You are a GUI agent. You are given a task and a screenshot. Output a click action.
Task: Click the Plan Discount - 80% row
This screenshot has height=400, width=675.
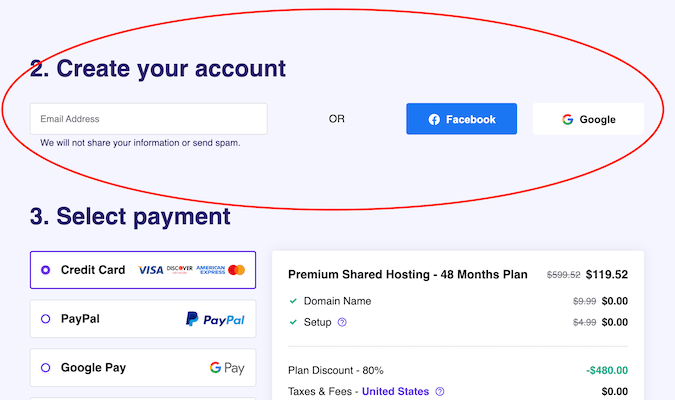coord(458,370)
